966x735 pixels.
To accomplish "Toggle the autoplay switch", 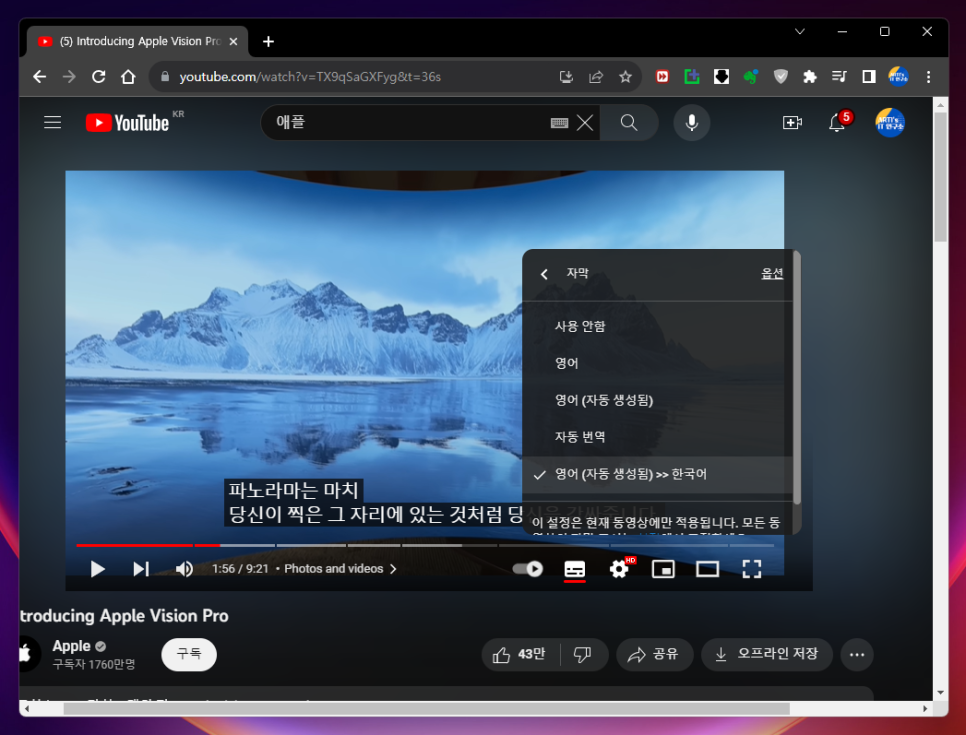I will point(528,569).
